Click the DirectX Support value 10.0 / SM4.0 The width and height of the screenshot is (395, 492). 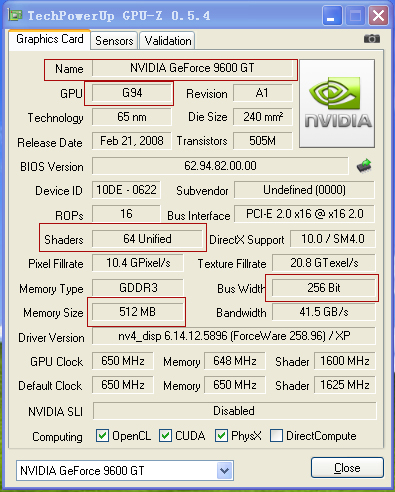(x=333, y=239)
